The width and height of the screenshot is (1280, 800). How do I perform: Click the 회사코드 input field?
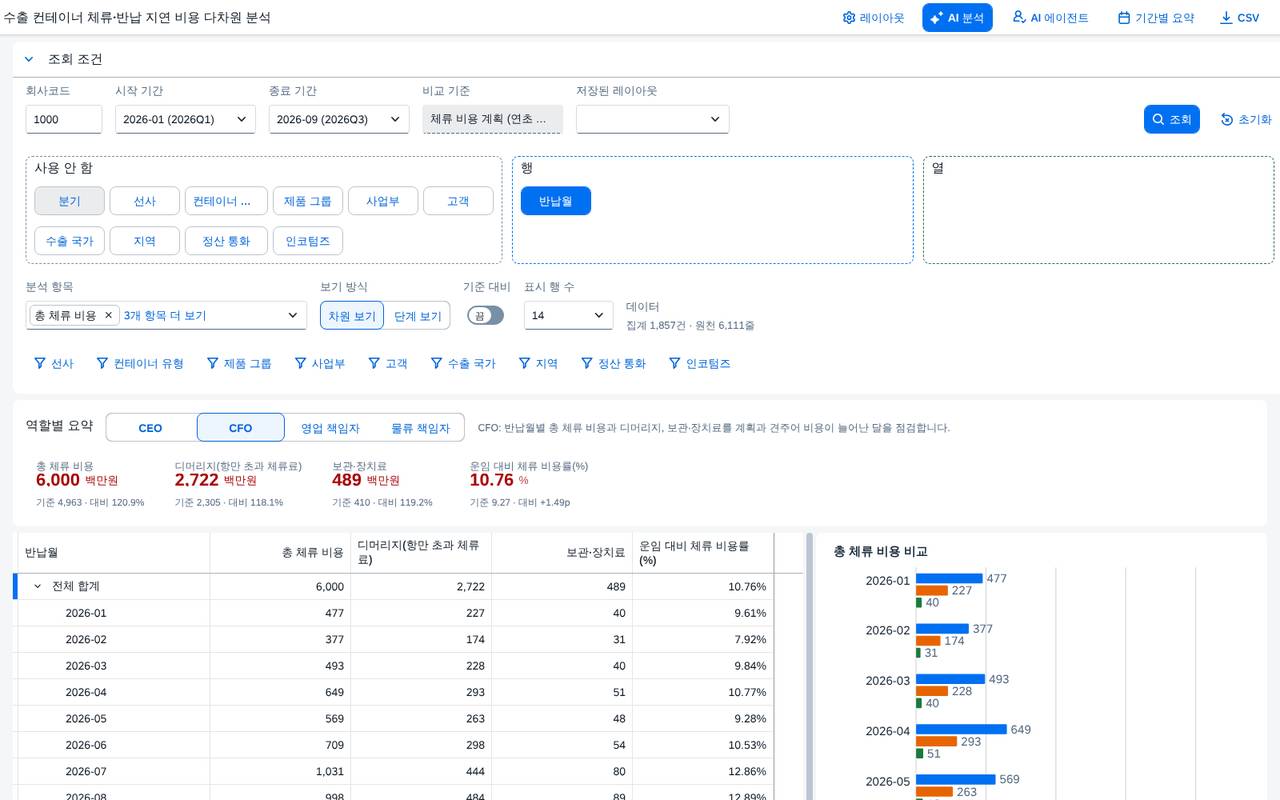pos(64,119)
